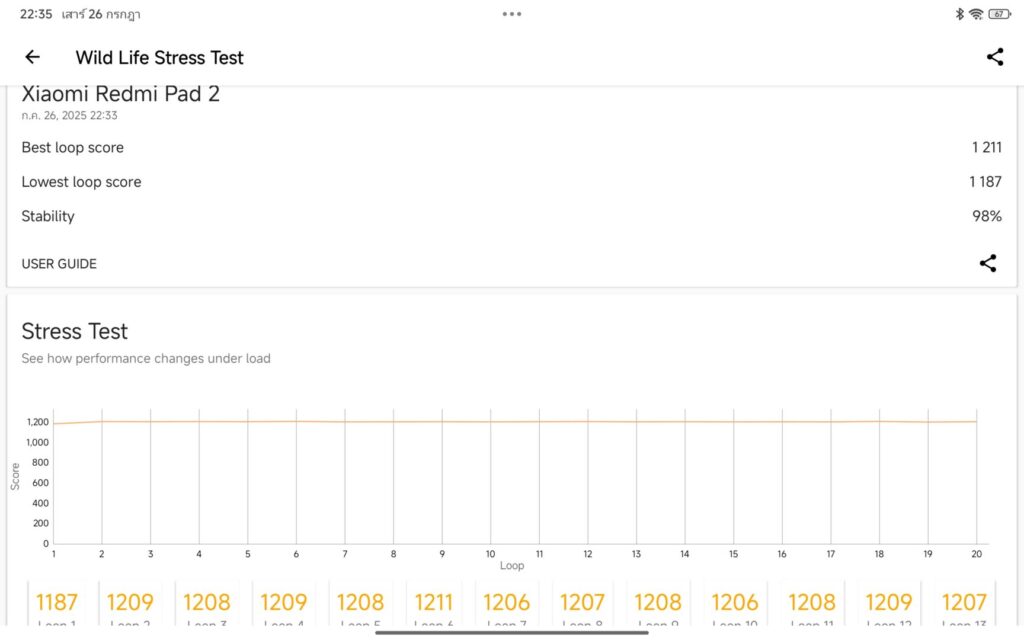The width and height of the screenshot is (1024, 640).
Task: Tap the Wi-Fi status icon
Action: tap(976, 14)
